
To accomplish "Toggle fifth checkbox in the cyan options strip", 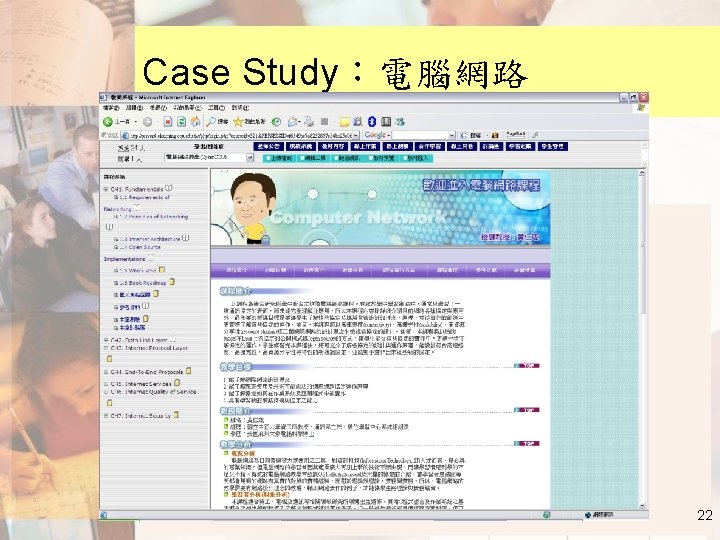I will coord(405,158).
